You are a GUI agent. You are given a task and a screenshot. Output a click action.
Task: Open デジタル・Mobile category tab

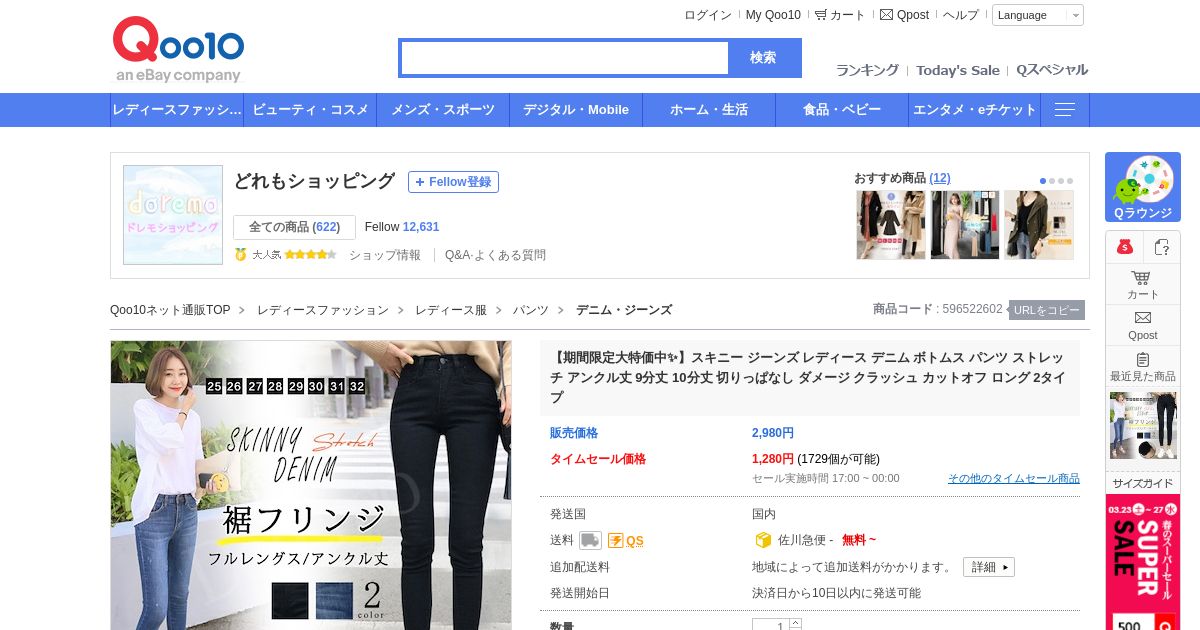point(576,110)
